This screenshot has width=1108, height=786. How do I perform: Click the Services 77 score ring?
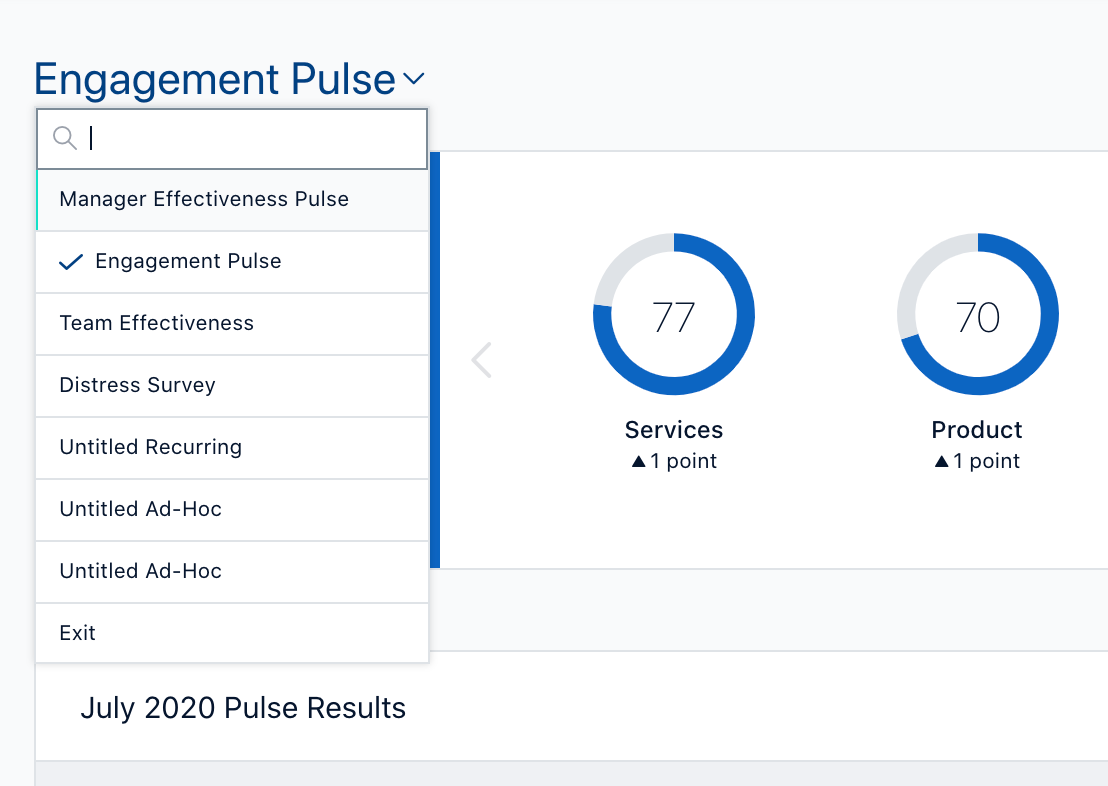pos(673,314)
